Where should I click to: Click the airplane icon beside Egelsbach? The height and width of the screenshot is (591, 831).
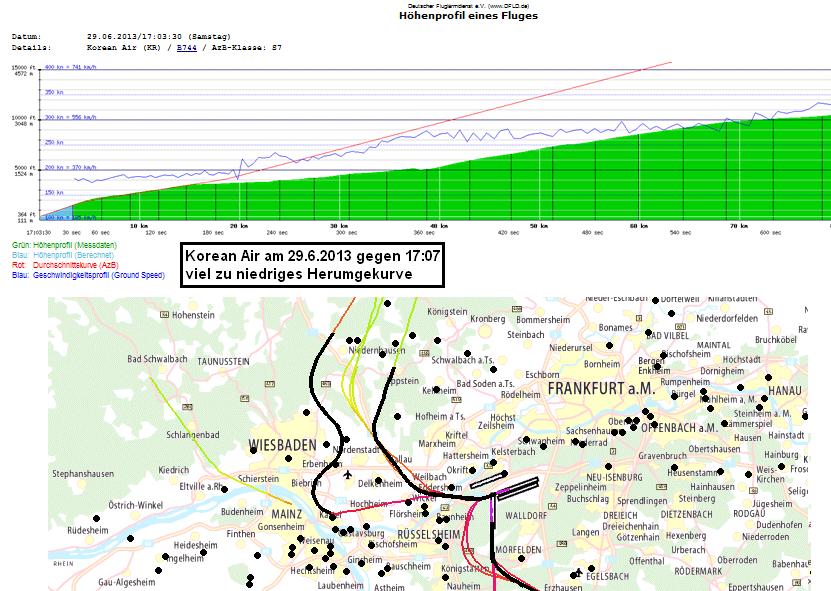578,572
